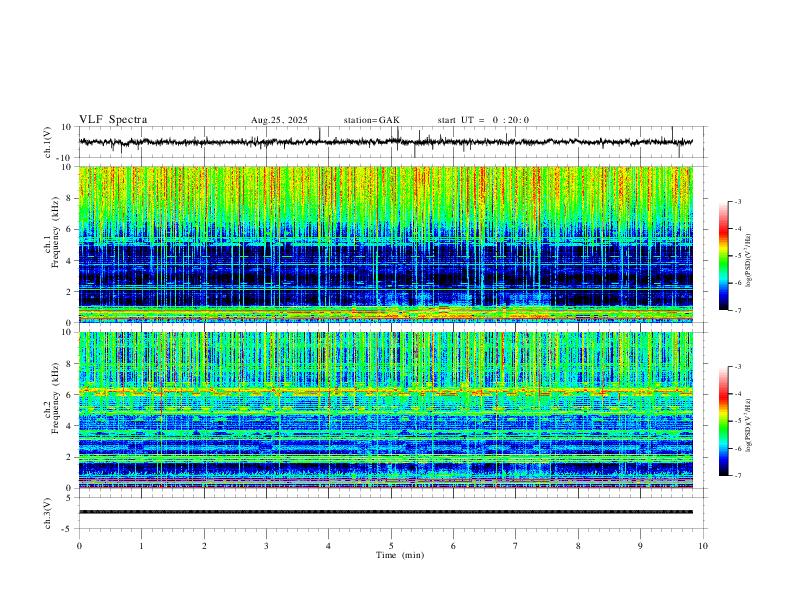Click time axis tick label '9'
The height and width of the screenshot is (612, 792).
pyautogui.click(x=640, y=546)
